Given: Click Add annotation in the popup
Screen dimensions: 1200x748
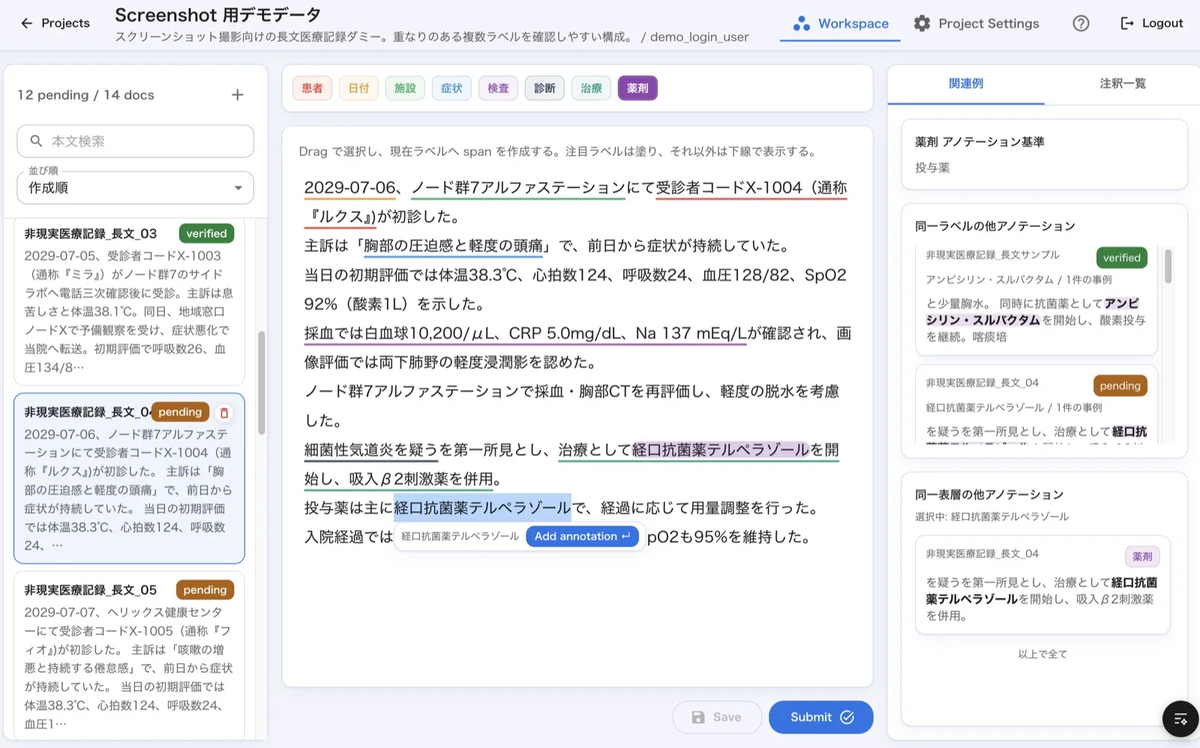Looking at the screenshot, I should click(x=582, y=536).
